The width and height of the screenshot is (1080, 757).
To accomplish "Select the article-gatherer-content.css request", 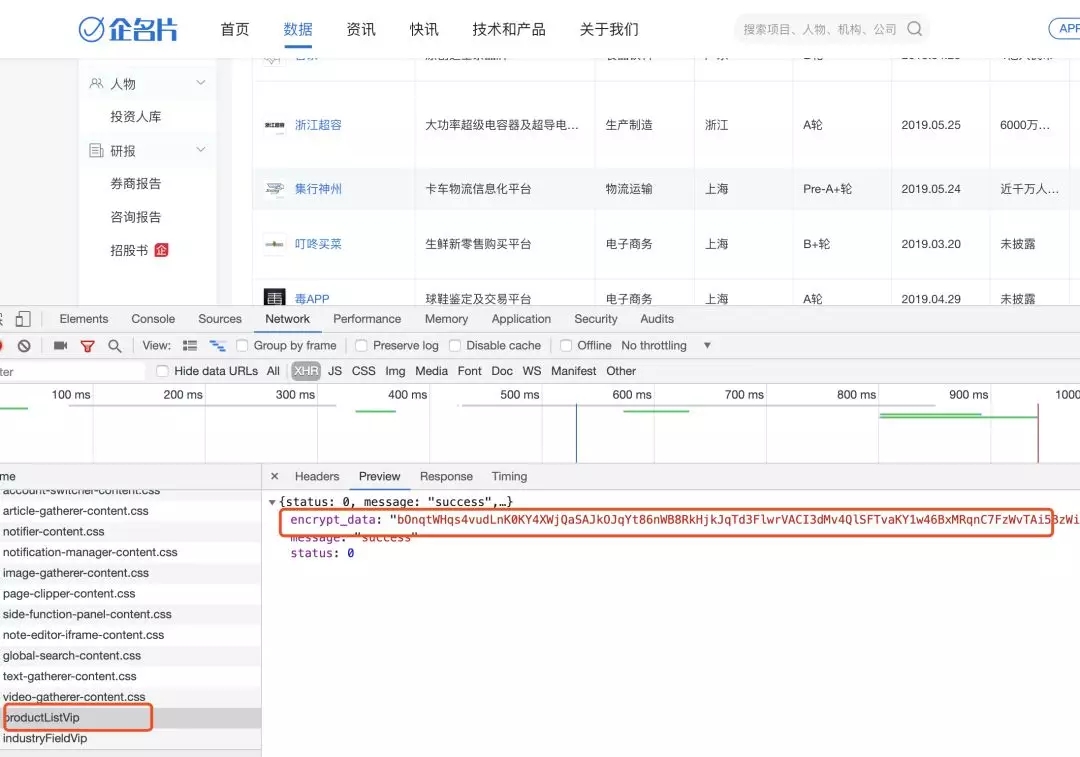I will tap(130, 511).
